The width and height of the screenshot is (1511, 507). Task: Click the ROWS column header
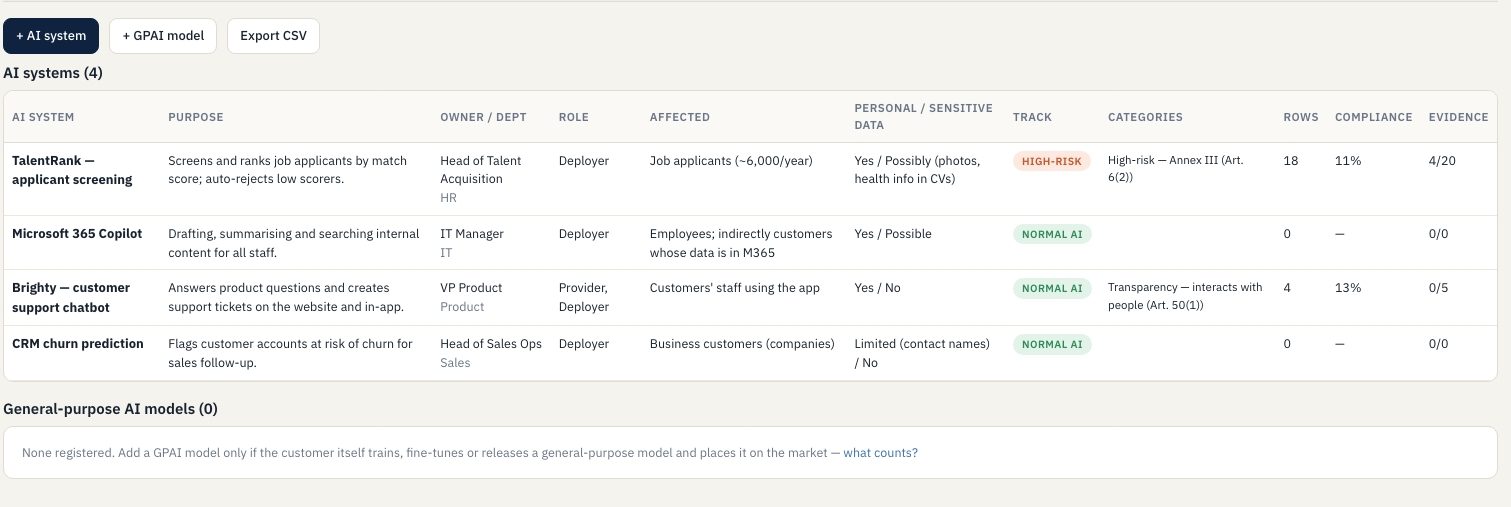click(1301, 117)
